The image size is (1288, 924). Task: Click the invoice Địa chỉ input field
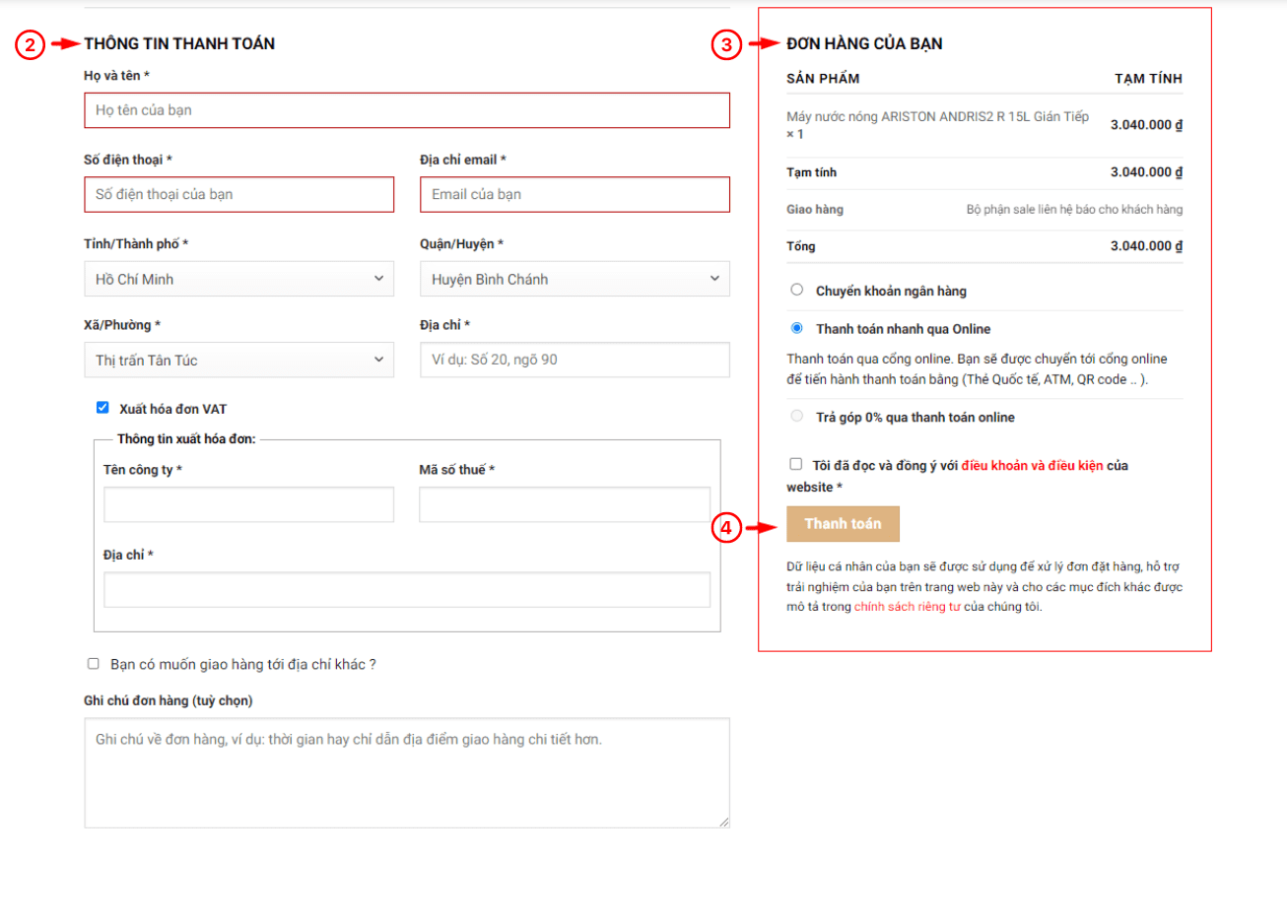point(407,590)
